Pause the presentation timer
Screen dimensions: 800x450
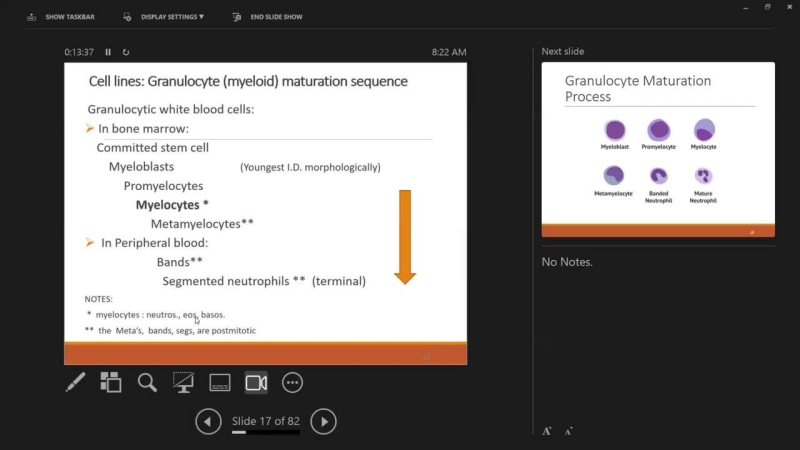tap(108, 52)
